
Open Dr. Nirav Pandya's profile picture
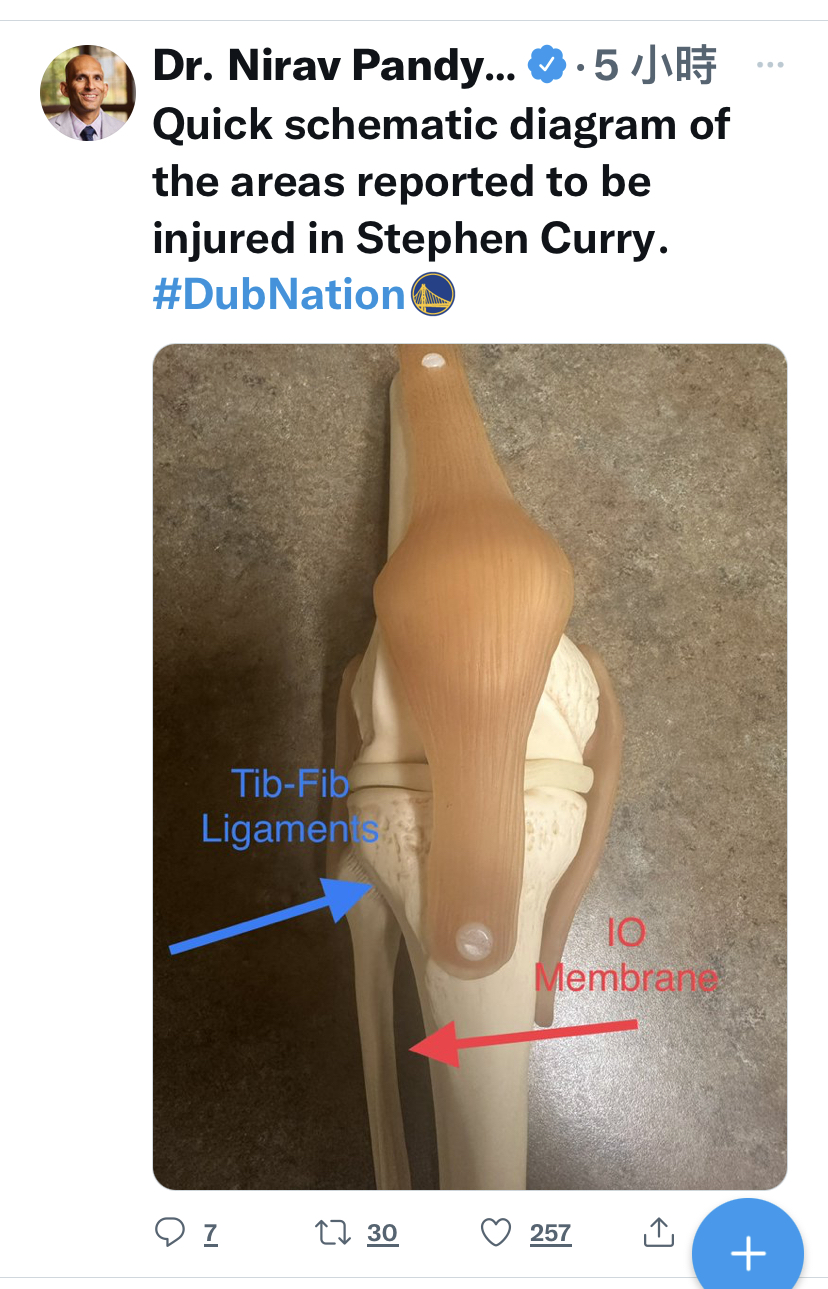(x=88, y=93)
